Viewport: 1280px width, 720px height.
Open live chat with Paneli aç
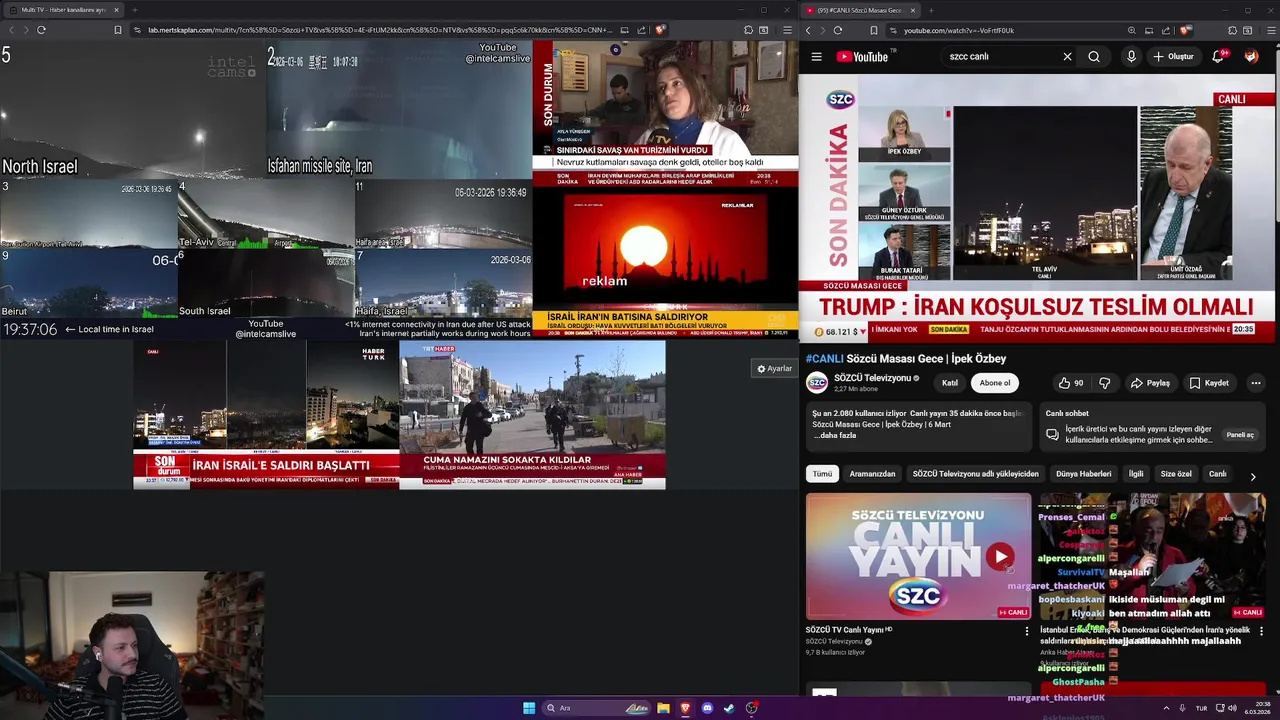pyautogui.click(x=1240, y=435)
